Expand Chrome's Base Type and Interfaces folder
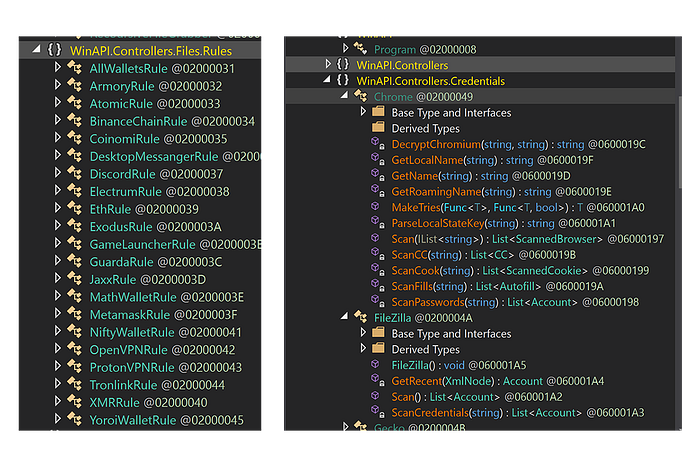 [x=363, y=112]
